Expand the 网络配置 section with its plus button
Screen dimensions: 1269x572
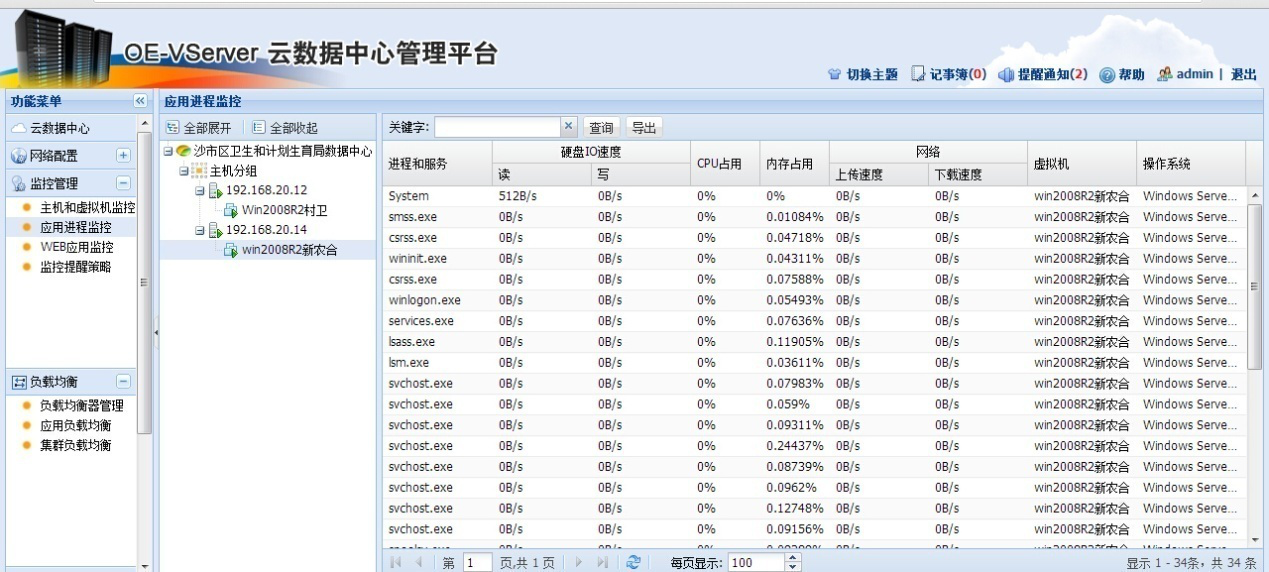pos(123,156)
